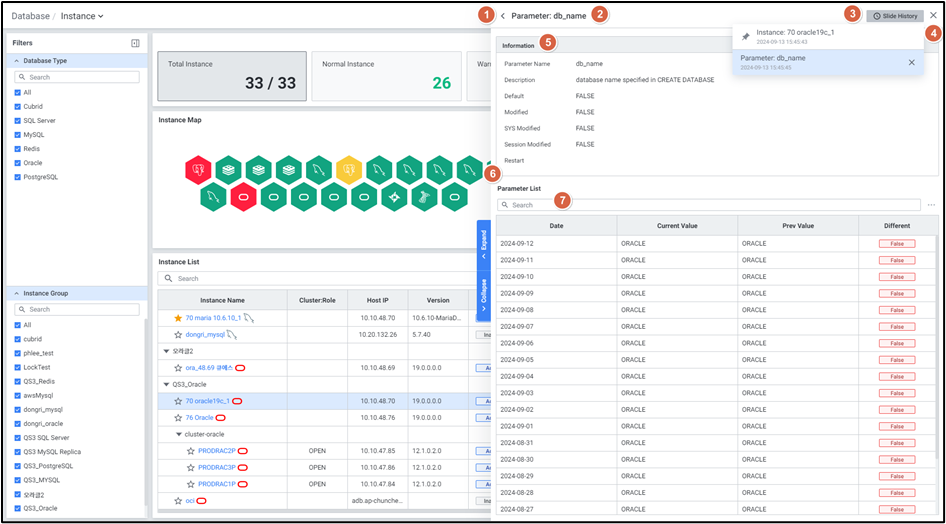This screenshot has width=946, height=524.
Task: Open the PRODRAC2P instance link
Action: 216,451
